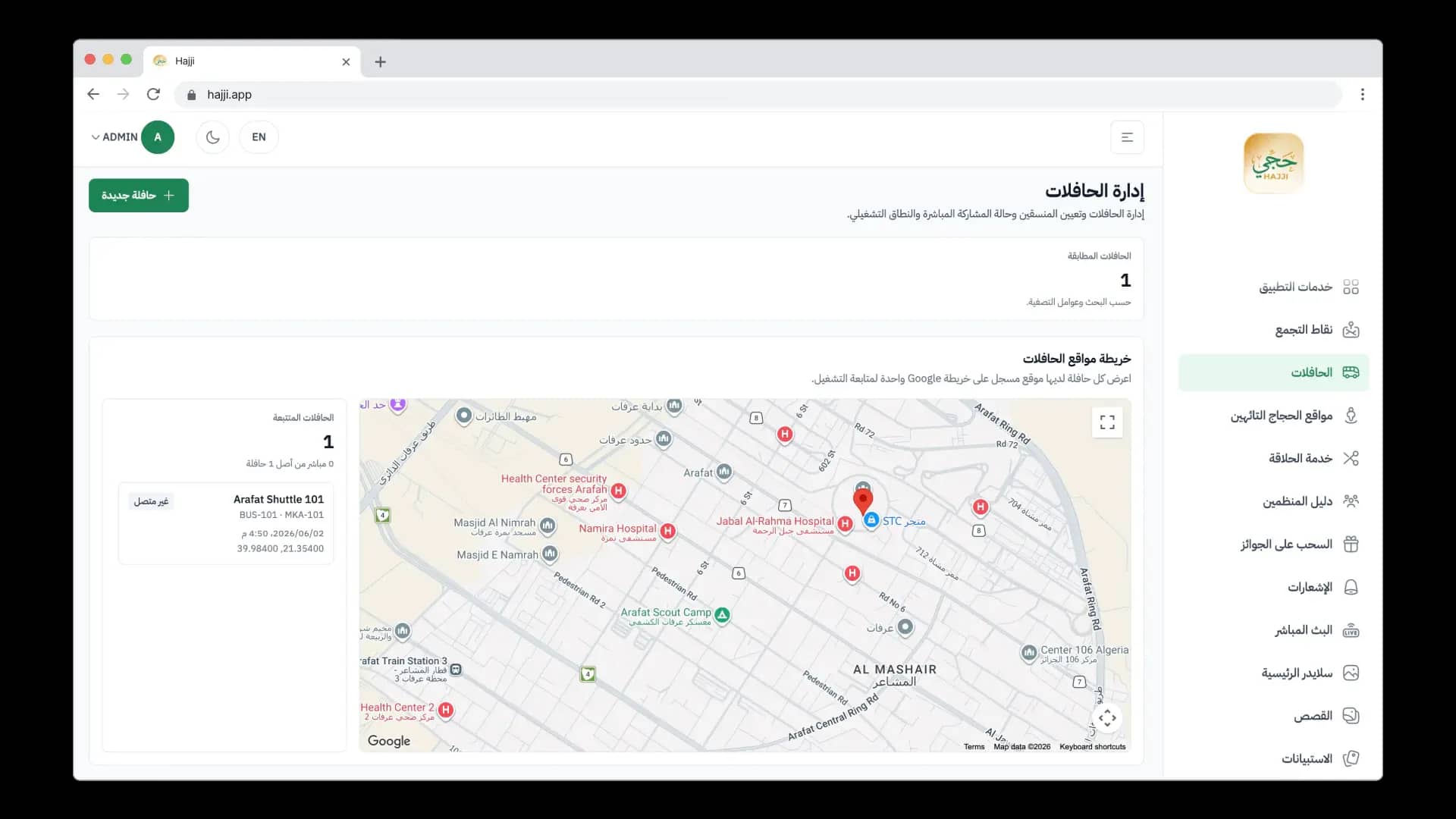Click the خريطة مواقع الحافلات heading
Screen dimensions: 1456x819
pos(1076,359)
